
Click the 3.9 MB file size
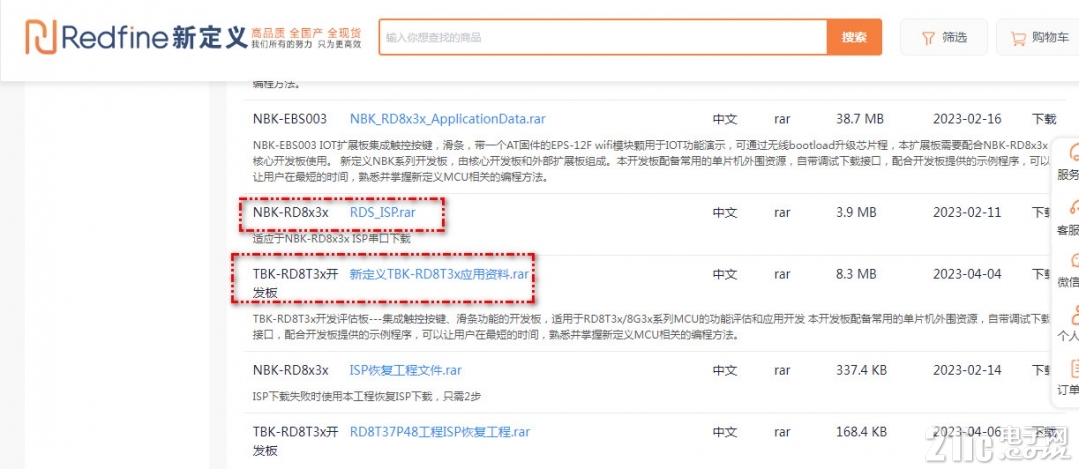856,212
